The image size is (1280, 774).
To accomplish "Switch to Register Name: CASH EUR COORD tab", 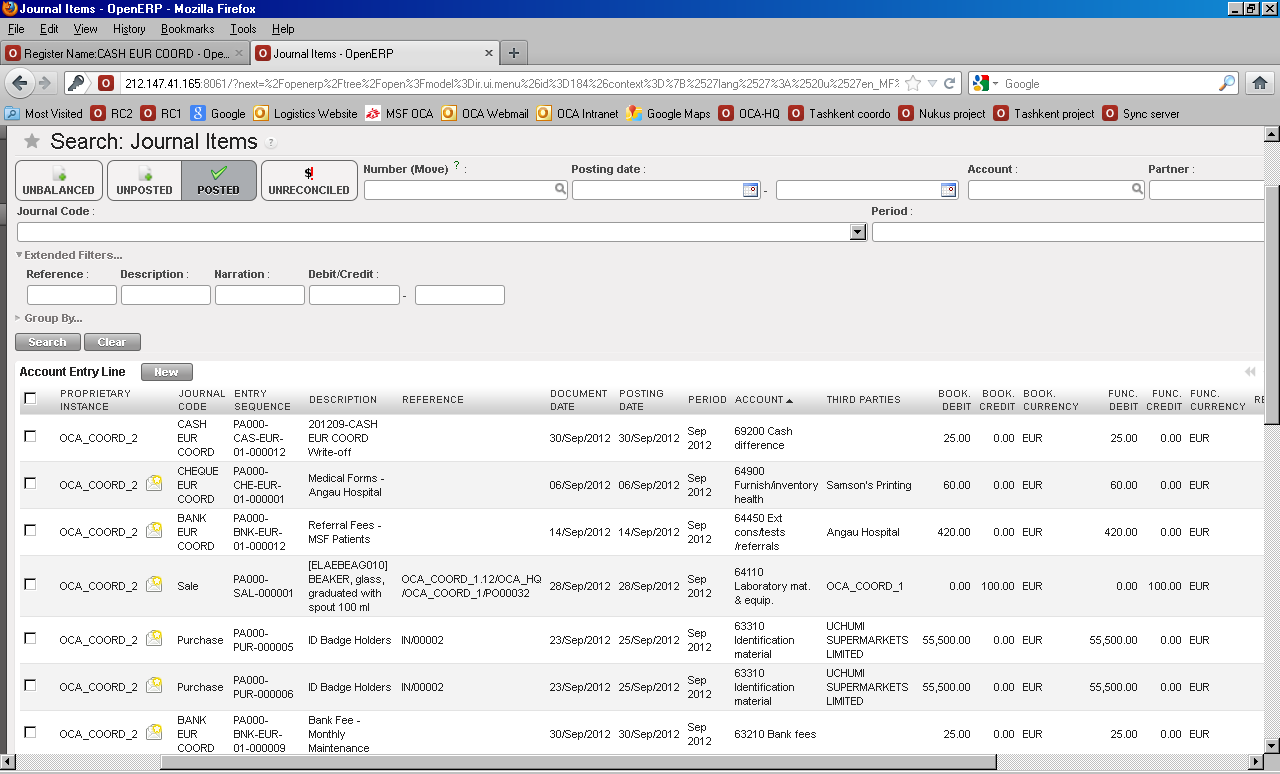I will coord(125,53).
